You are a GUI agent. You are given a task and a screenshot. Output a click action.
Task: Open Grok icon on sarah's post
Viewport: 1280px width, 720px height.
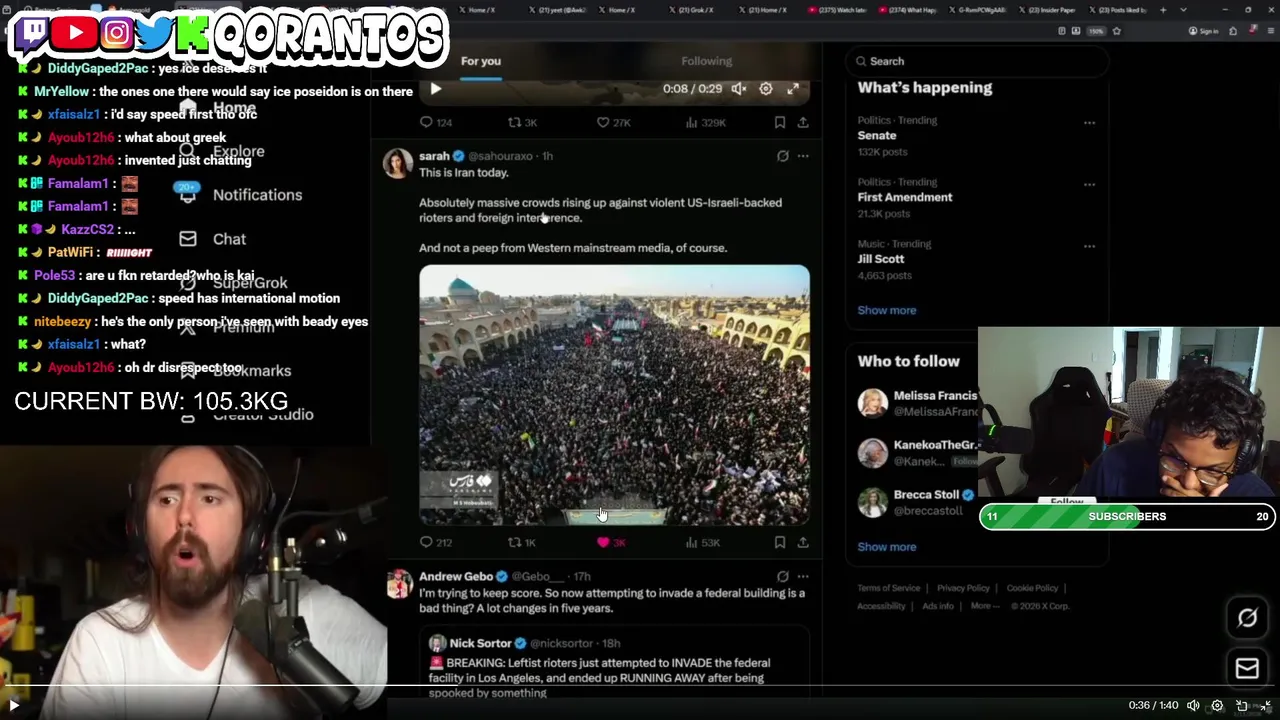coord(783,156)
